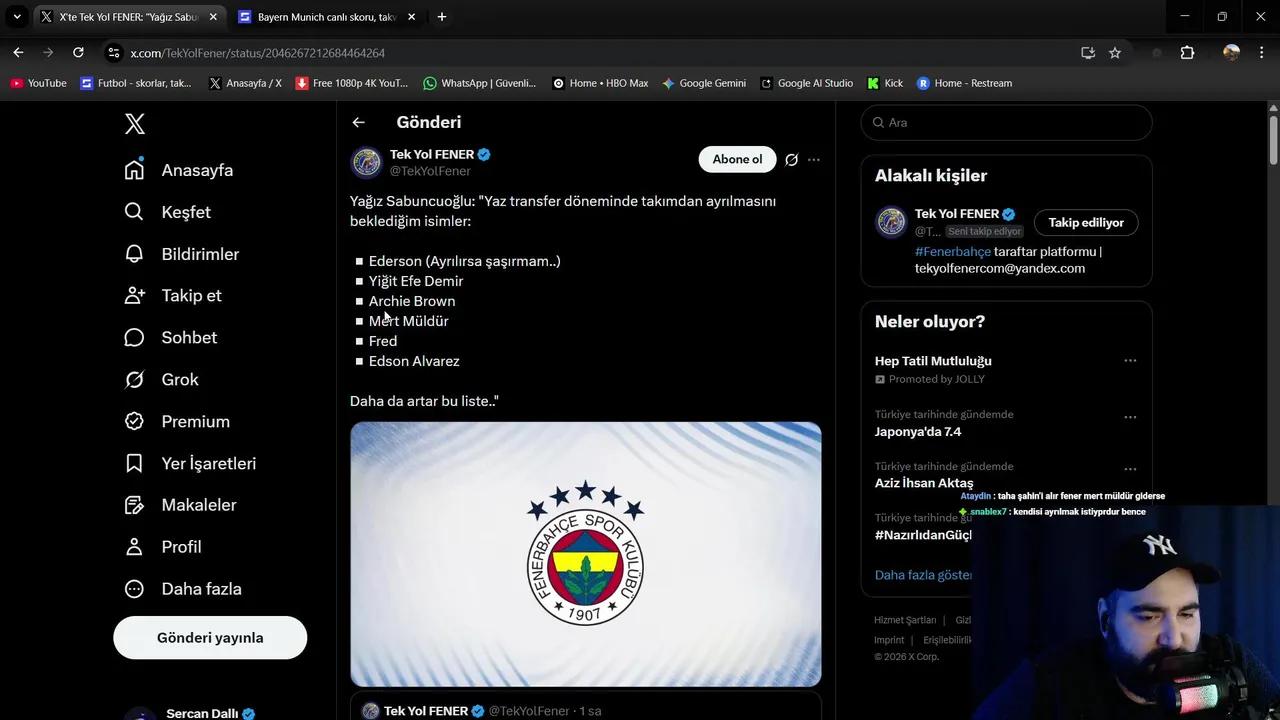Bookmark this page star icon
1280x720 pixels.
[1115, 53]
